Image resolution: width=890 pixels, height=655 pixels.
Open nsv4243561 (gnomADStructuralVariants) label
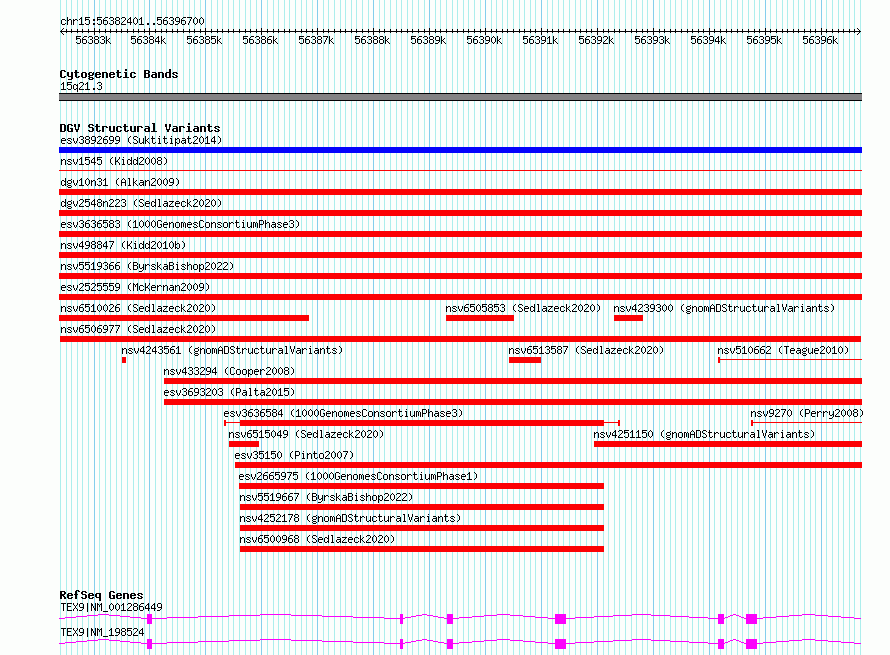click(232, 350)
